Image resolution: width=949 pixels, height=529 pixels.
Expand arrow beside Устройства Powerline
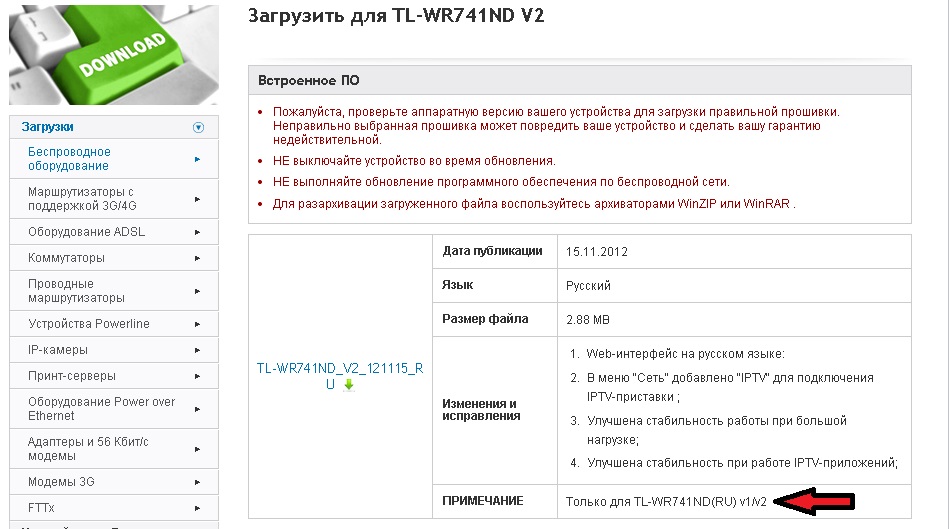pyautogui.click(x=197, y=324)
